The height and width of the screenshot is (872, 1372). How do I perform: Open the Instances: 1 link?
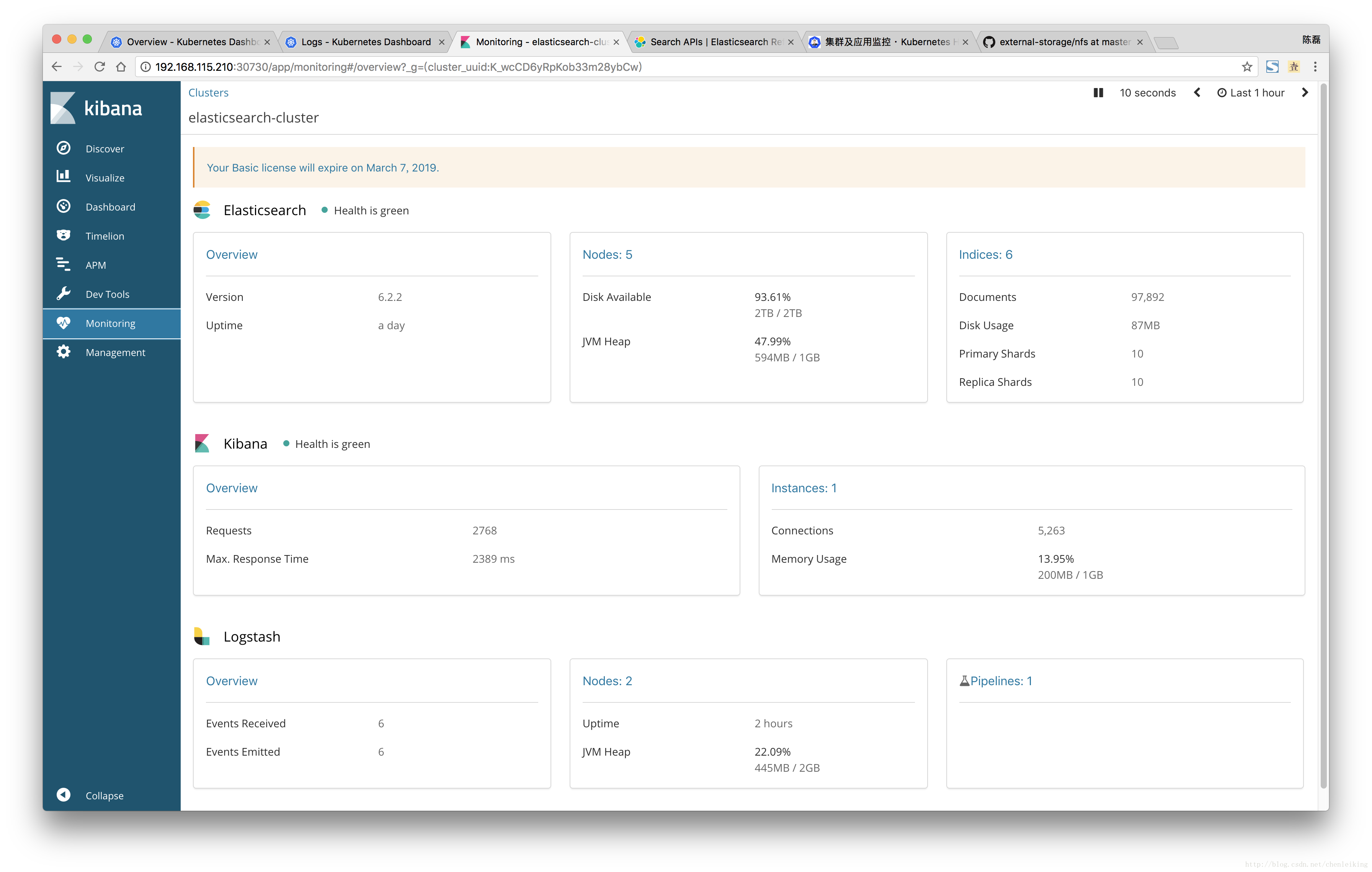tap(804, 488)
